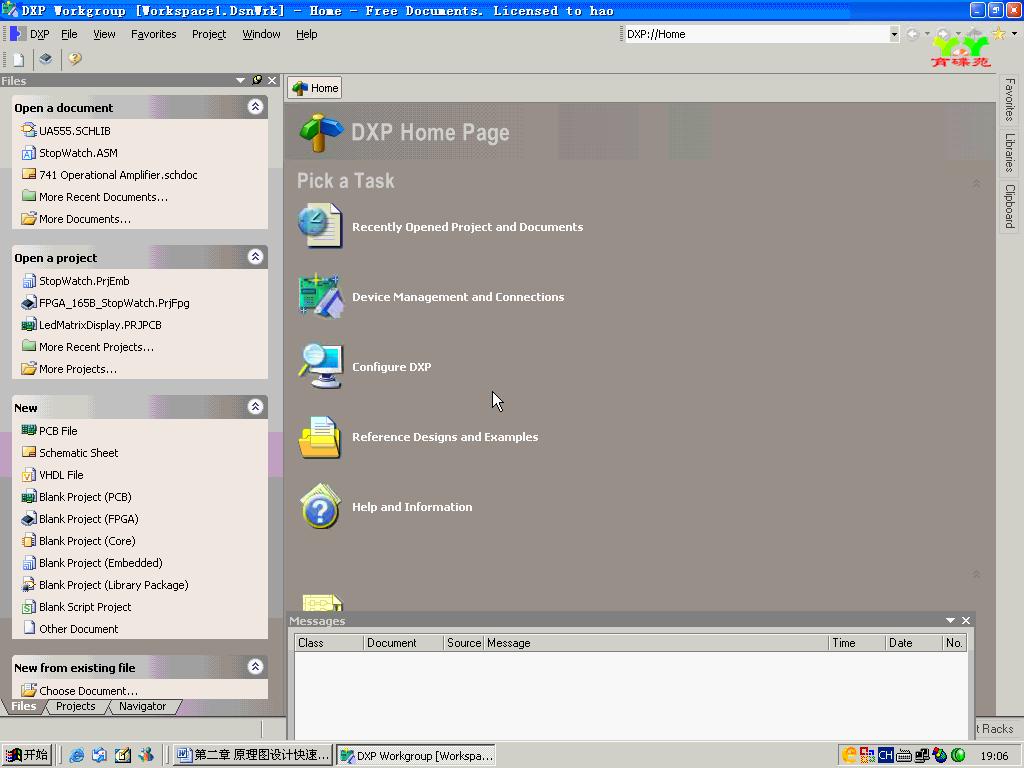Open the Reference Designs and Examples folder icon
The image size is (1024, 768).
coord(320,436)
